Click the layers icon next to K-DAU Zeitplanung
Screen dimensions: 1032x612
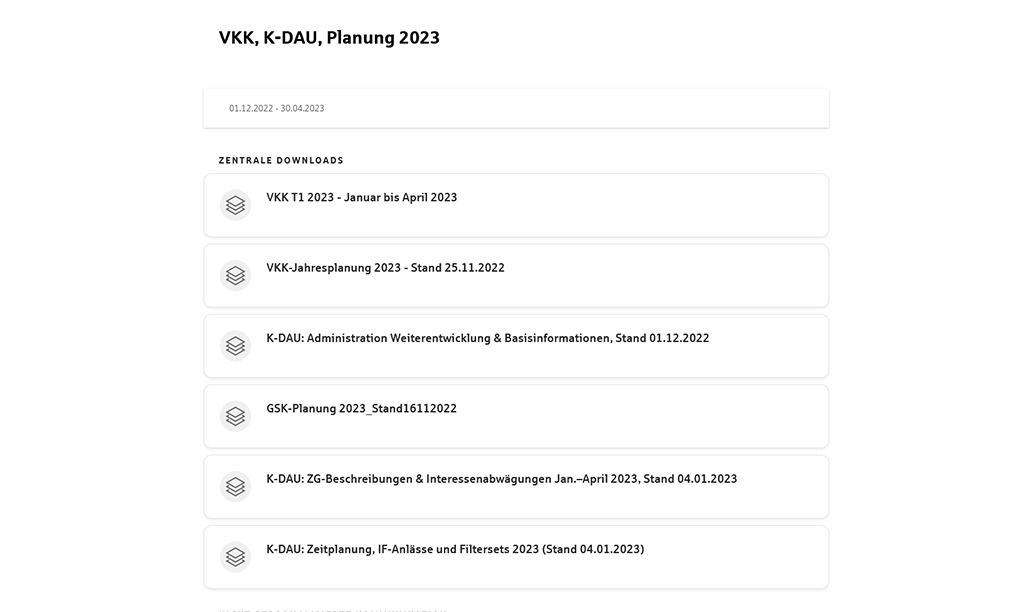coord(235,557)
